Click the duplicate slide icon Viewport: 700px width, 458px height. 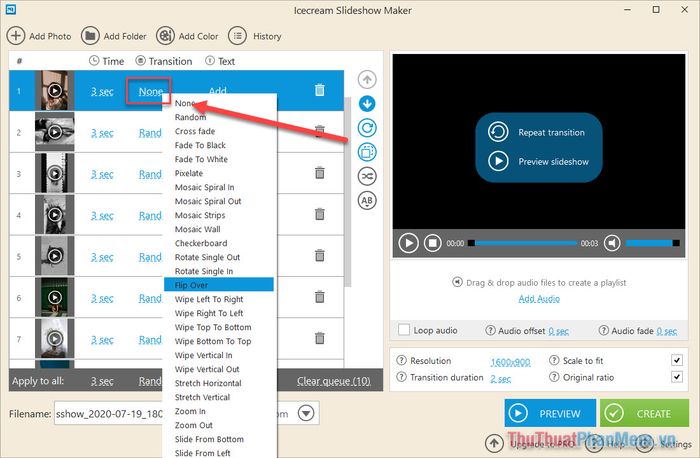click(x=367, y=152)
